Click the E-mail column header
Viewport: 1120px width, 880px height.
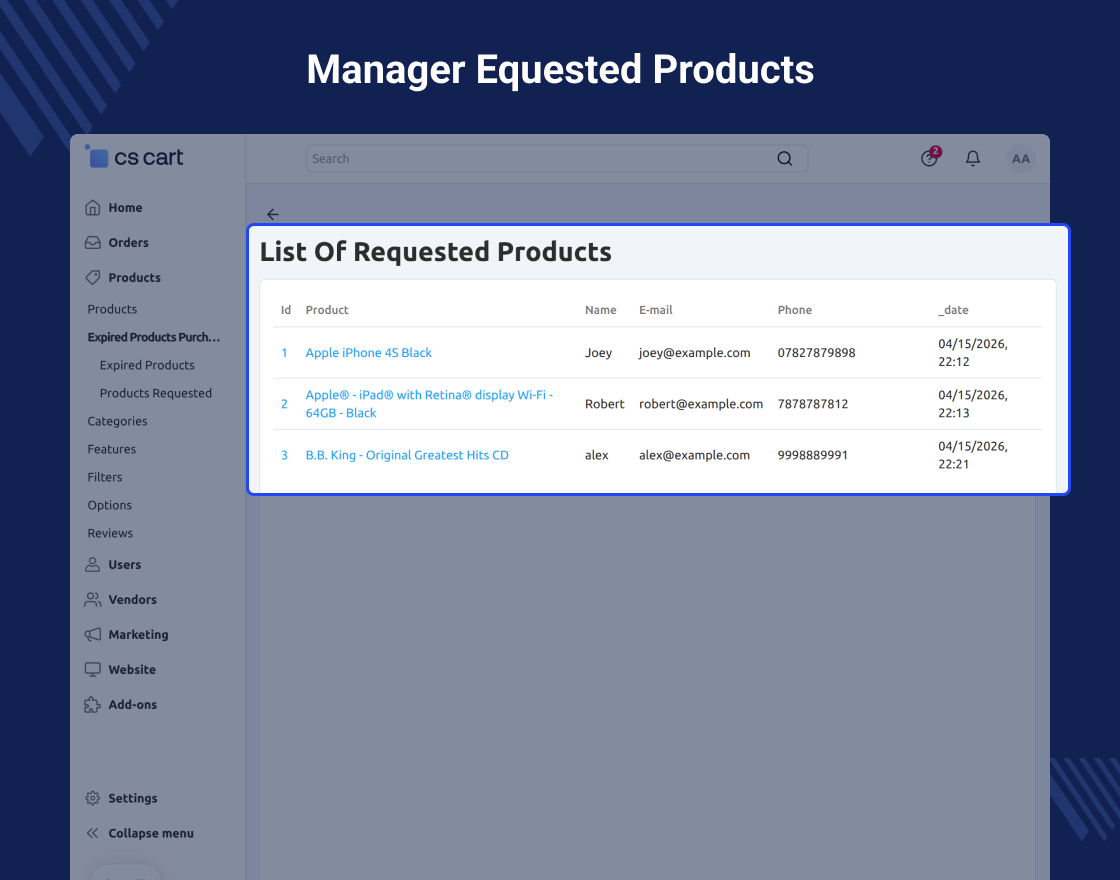coord(656,310)
